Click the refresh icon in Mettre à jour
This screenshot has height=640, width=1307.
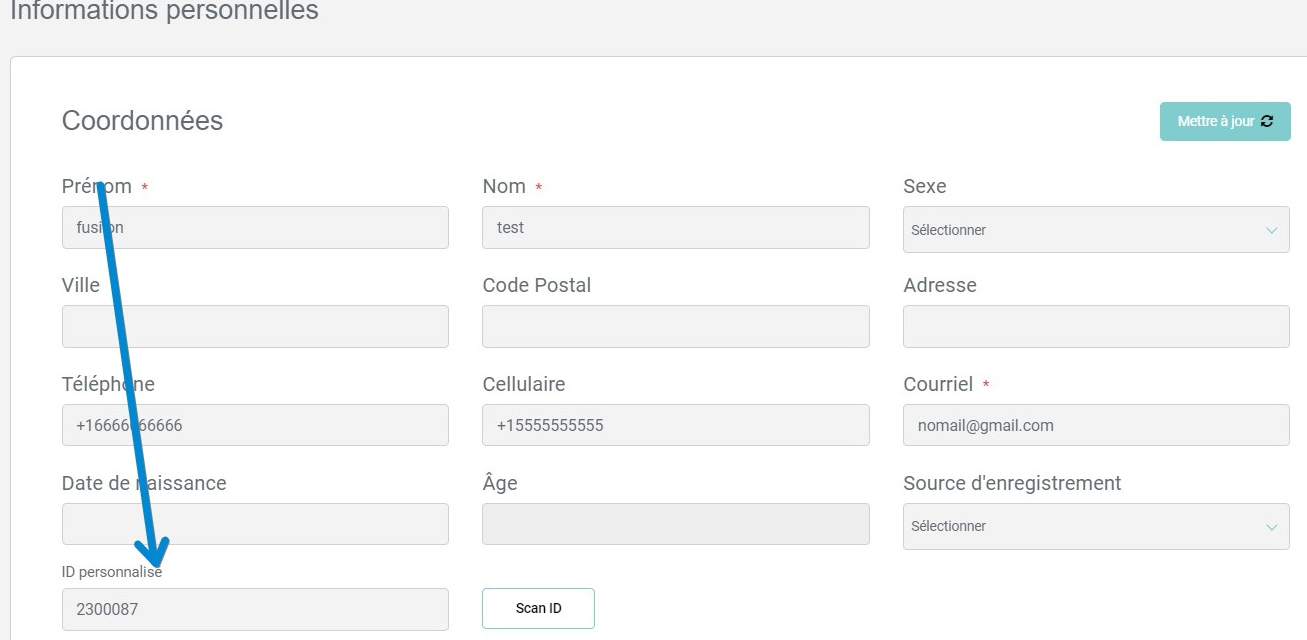[x=1267, y=121]
